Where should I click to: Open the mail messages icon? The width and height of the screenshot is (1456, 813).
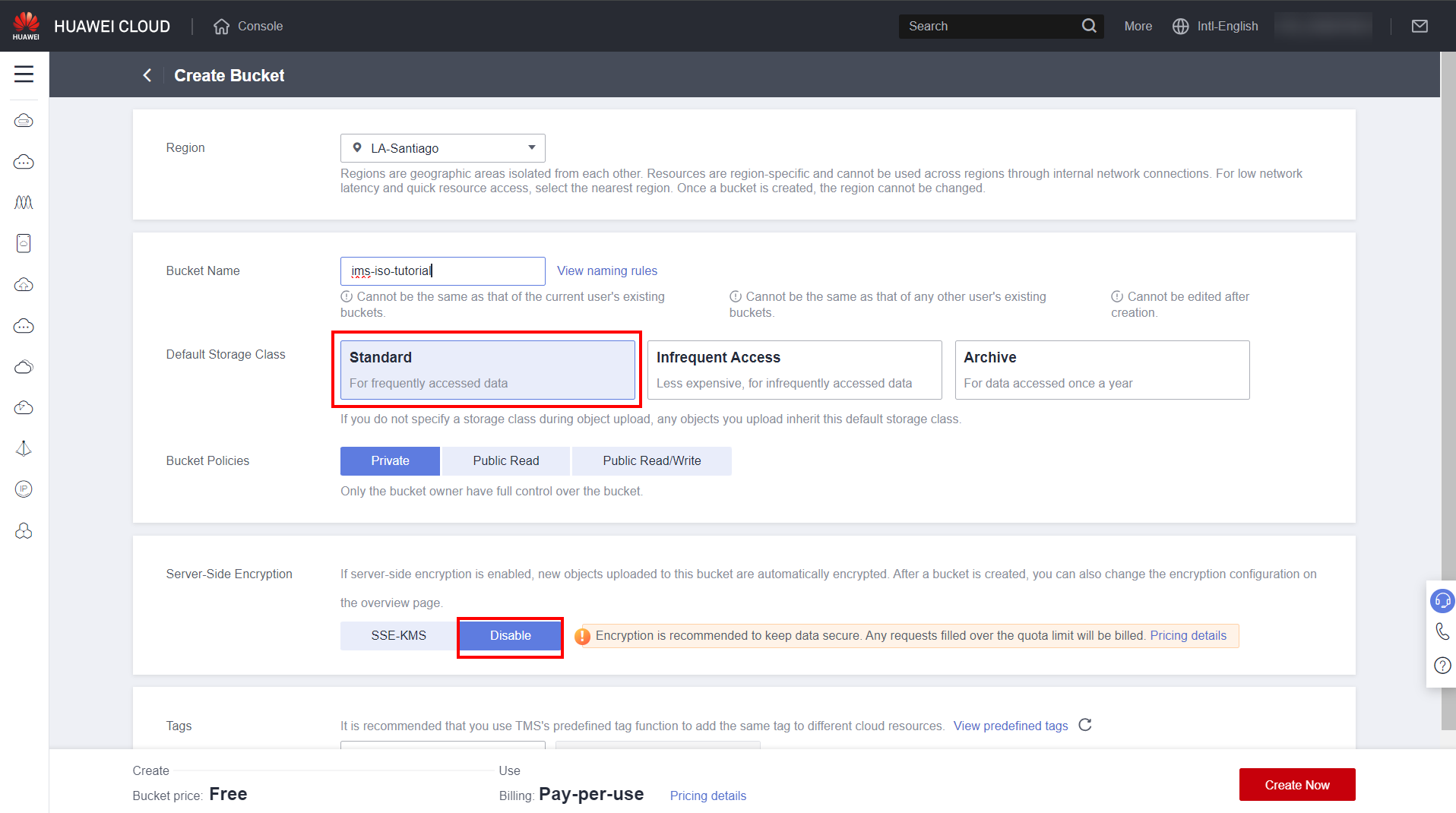[x=1419, y=26]
